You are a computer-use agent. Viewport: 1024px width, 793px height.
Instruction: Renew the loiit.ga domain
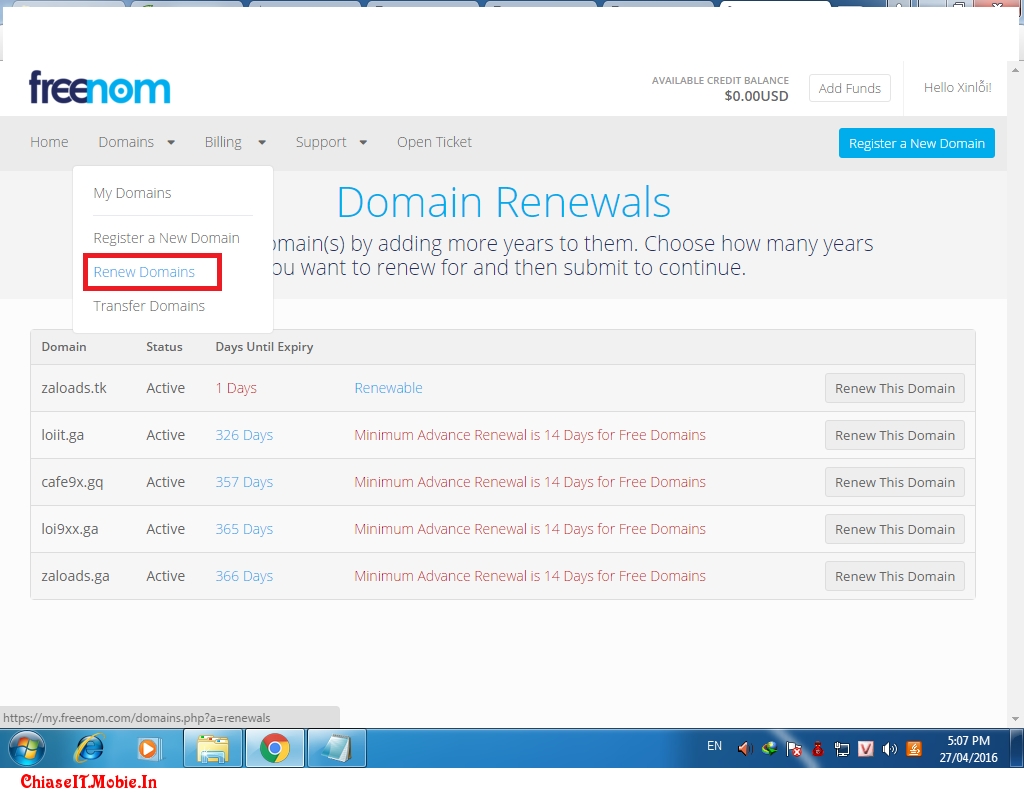coord(895,435)
